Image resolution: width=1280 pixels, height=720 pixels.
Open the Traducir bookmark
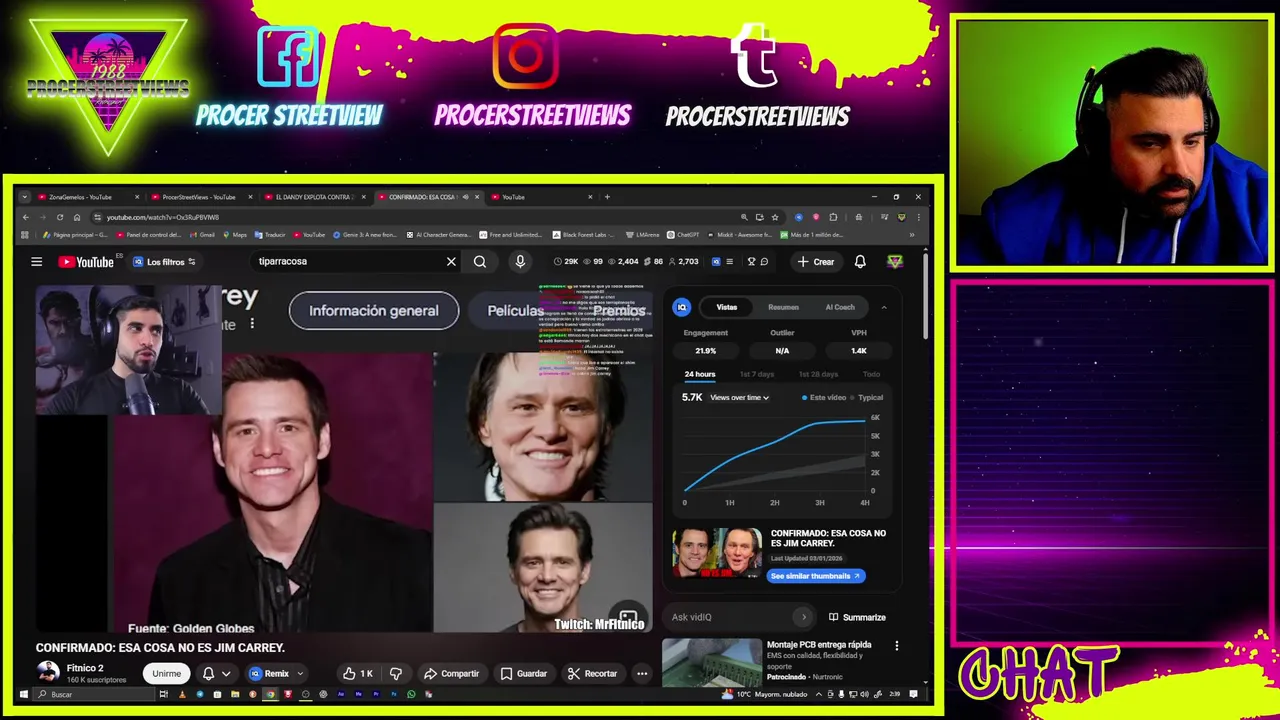pyautogui.click(x=270, y=235)
